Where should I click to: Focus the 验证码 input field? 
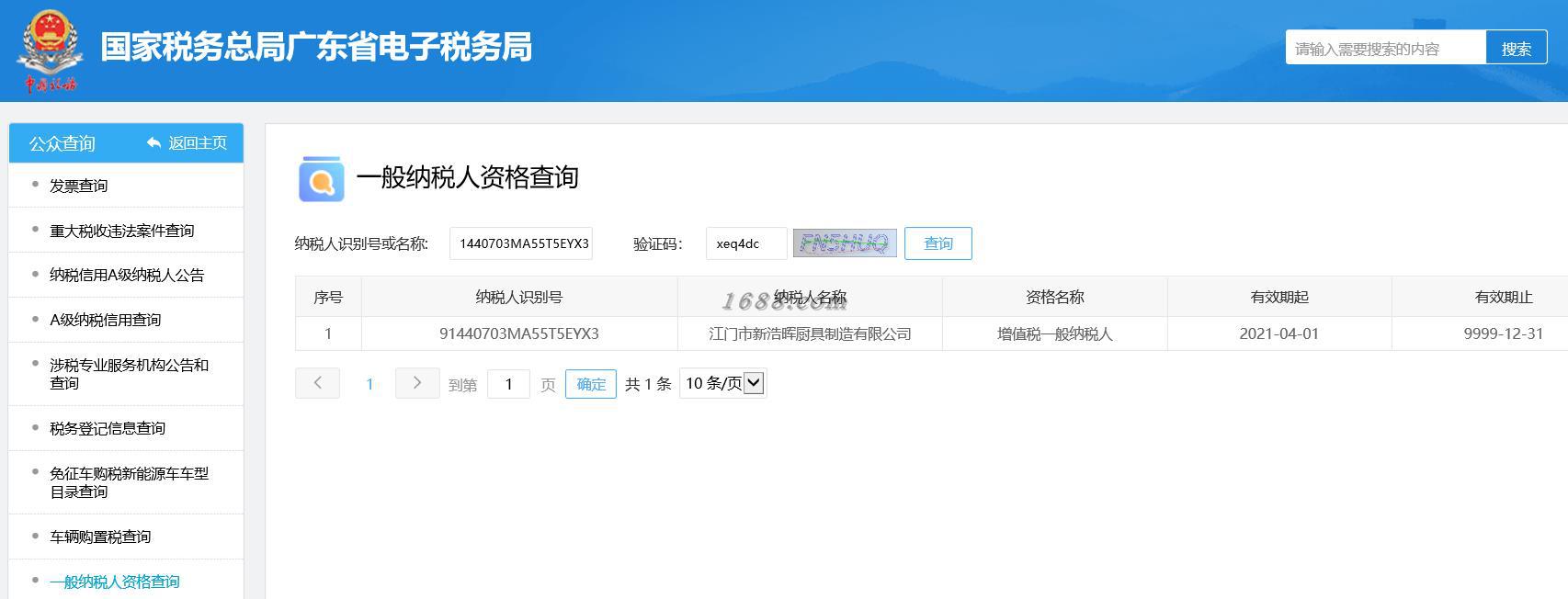click(x=746, y=243)
